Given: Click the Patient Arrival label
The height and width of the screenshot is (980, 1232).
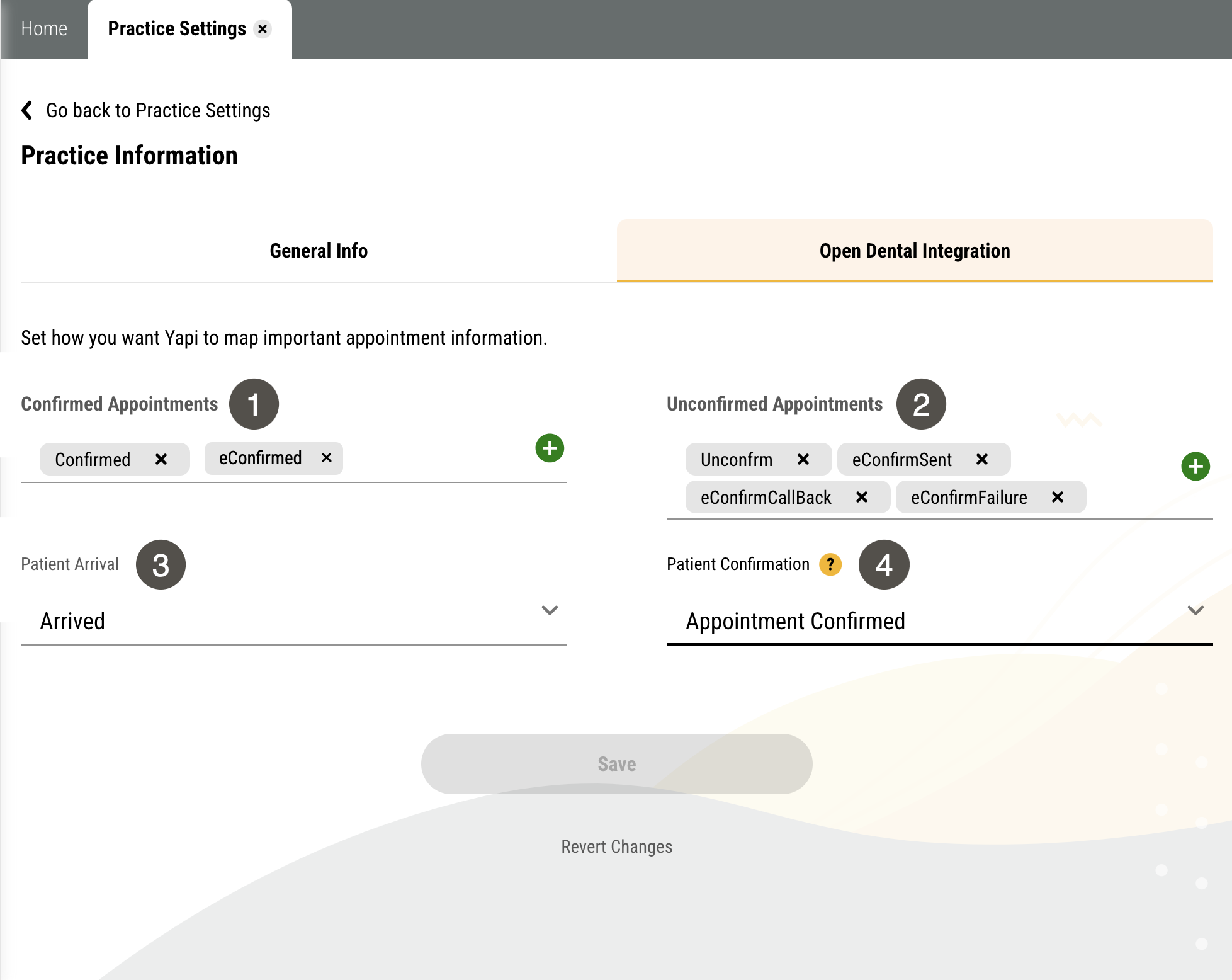Looking at the screenshot, I should point(70,564).
